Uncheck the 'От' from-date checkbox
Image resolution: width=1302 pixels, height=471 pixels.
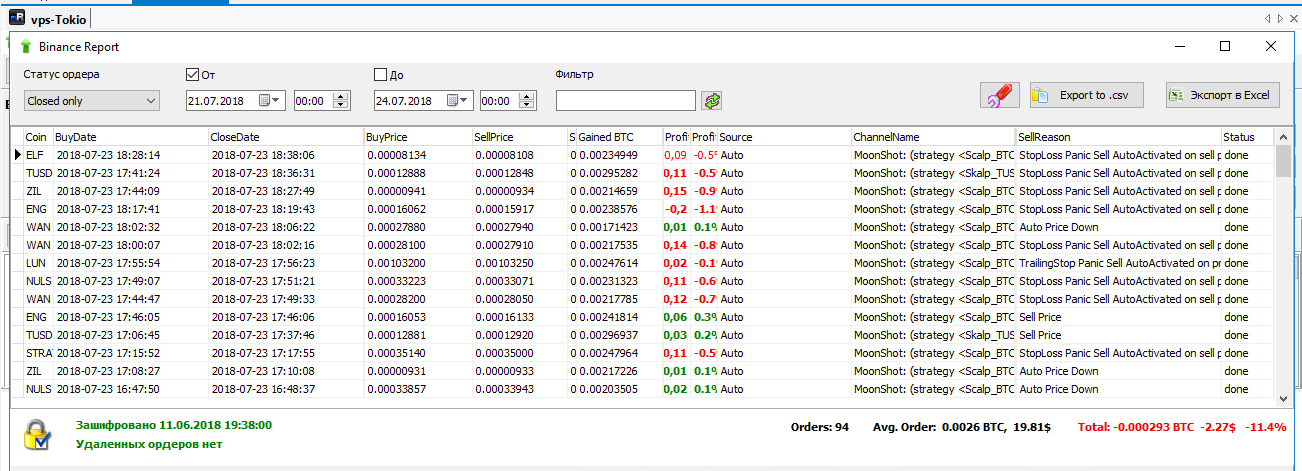click(193, 74)
